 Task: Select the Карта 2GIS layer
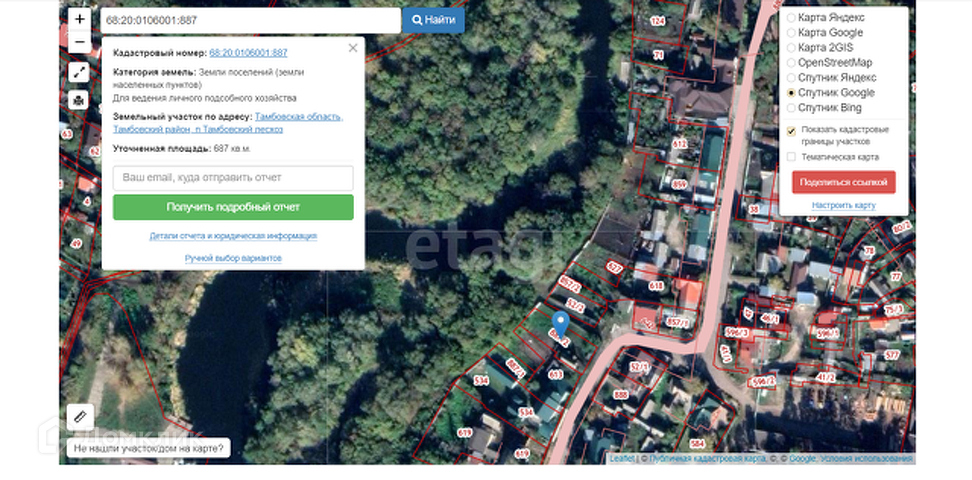(791, 48)
